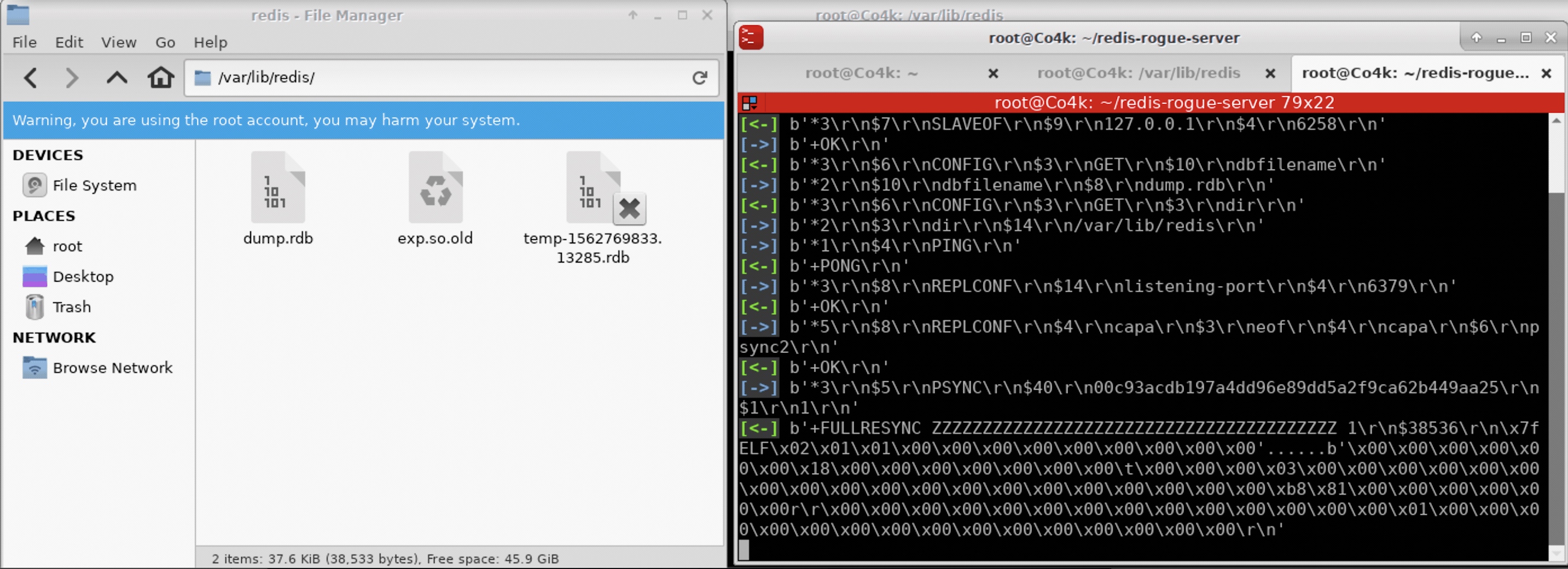Click the scrollbar up arrow in terminal
The height and width of the screenshot is (569, 1568).
pyautogui.click(x=1556, y=120)
